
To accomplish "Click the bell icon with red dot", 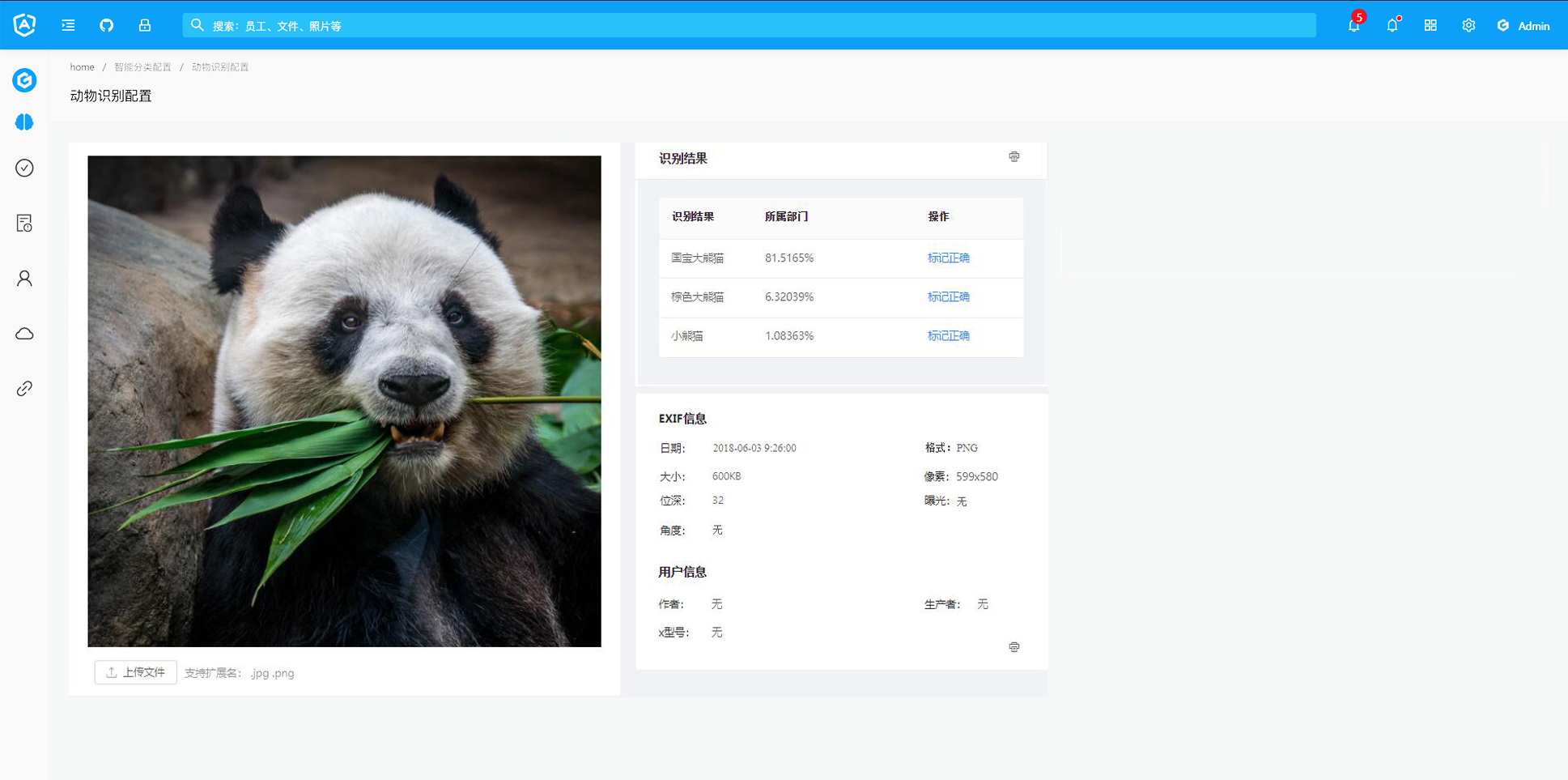I will pos(1392,25).
